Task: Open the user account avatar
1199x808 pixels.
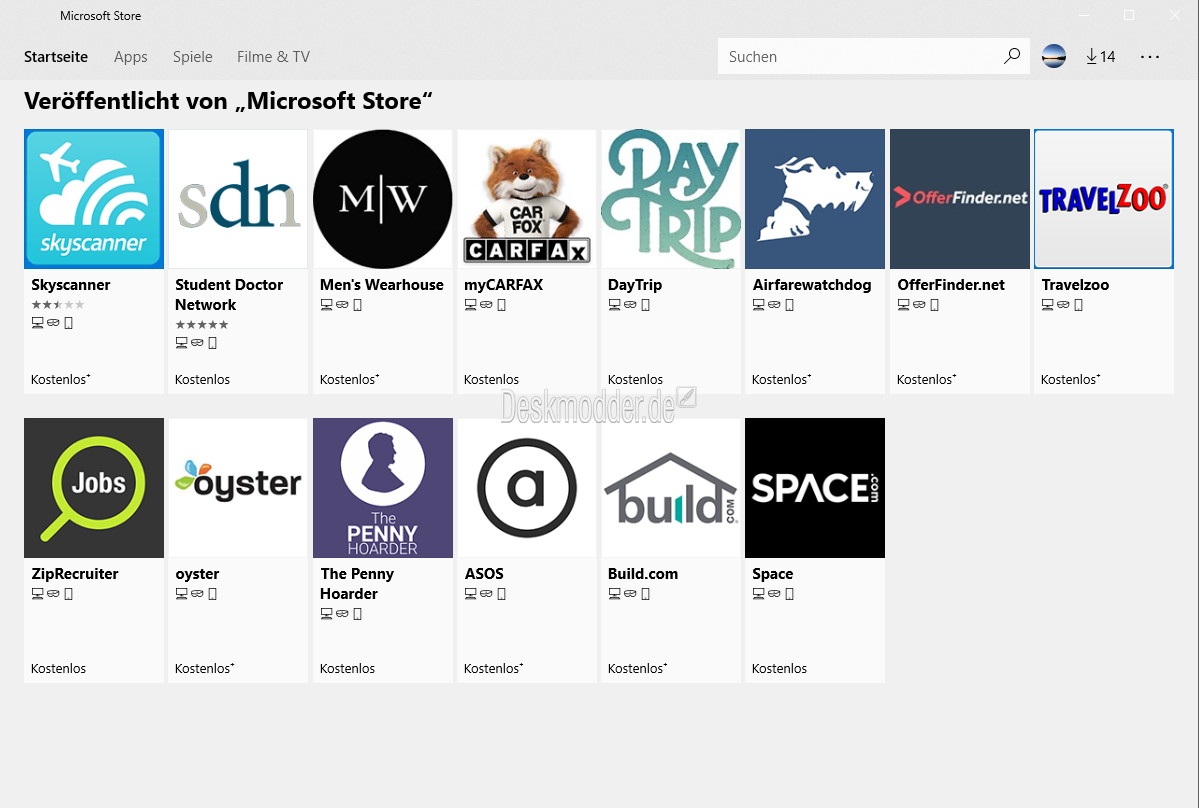Action: (x=1054, y=56)
